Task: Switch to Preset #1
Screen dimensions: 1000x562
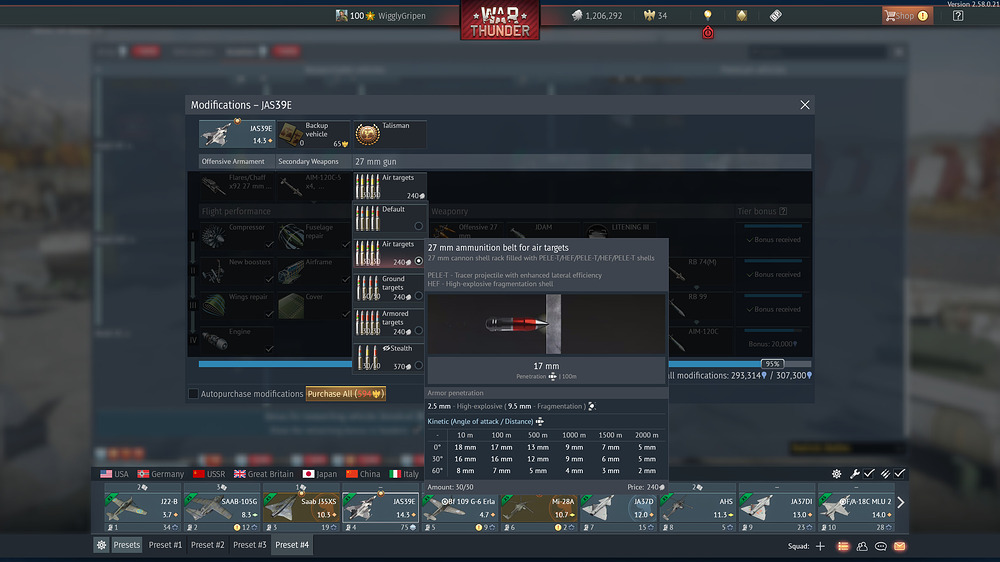Action: point(165,545)
